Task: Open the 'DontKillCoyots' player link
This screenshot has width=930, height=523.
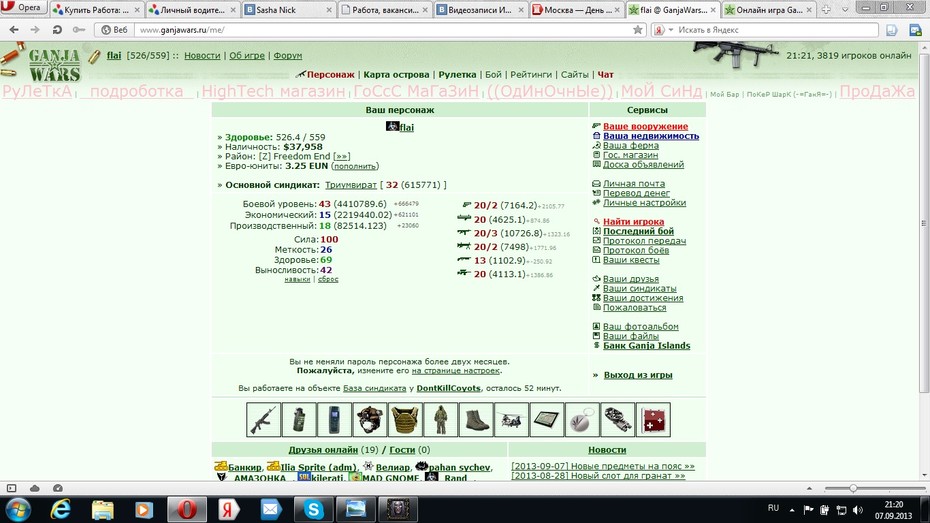Action: point(448,388)
